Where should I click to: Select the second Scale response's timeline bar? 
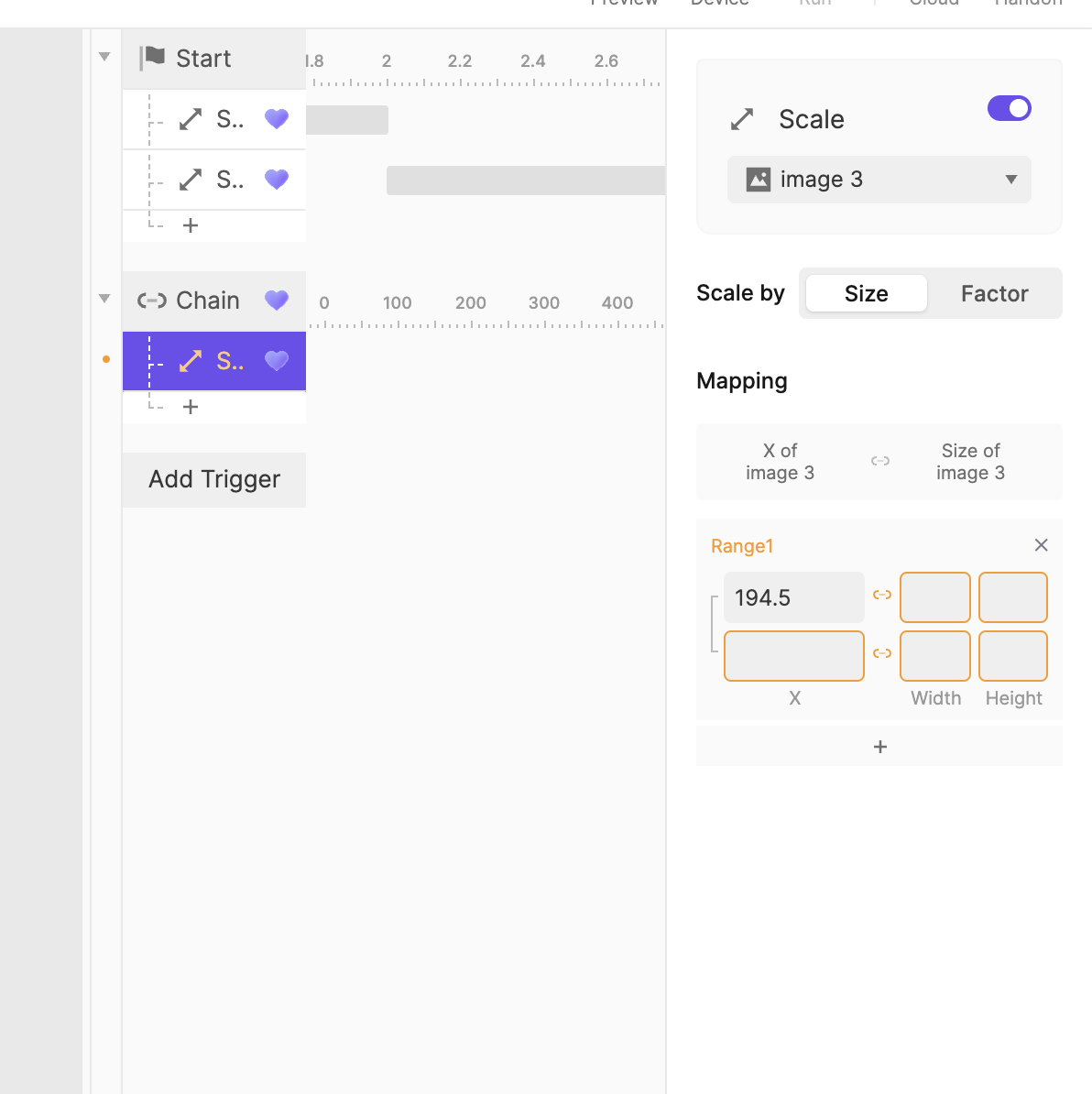coord(525,181)
